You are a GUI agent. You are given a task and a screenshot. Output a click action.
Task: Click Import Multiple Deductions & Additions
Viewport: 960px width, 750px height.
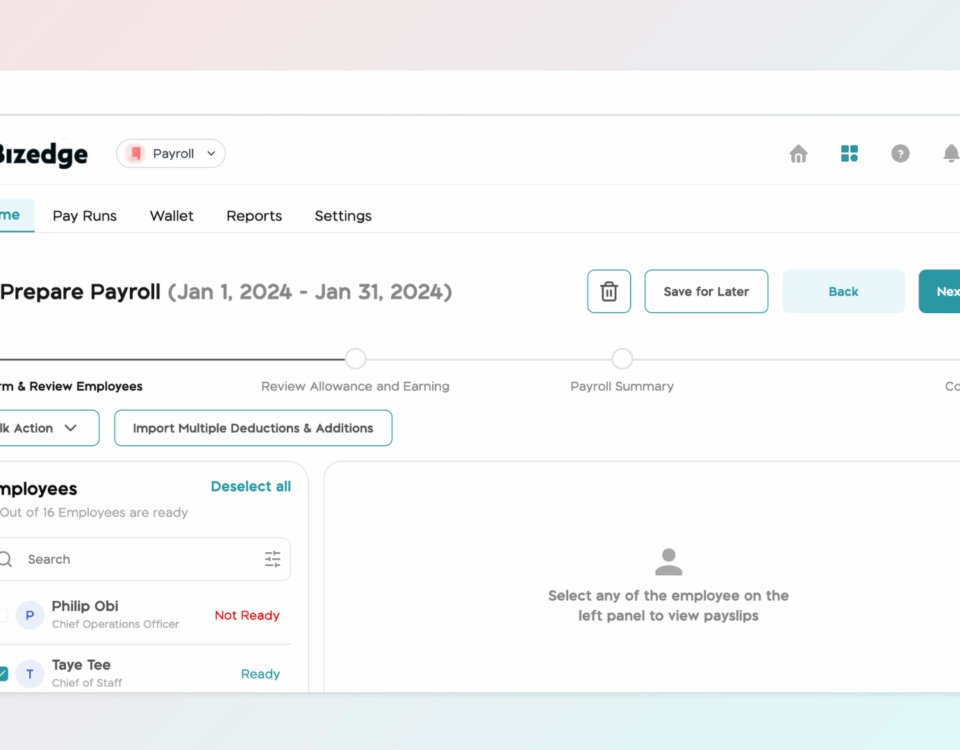[253, 428]
